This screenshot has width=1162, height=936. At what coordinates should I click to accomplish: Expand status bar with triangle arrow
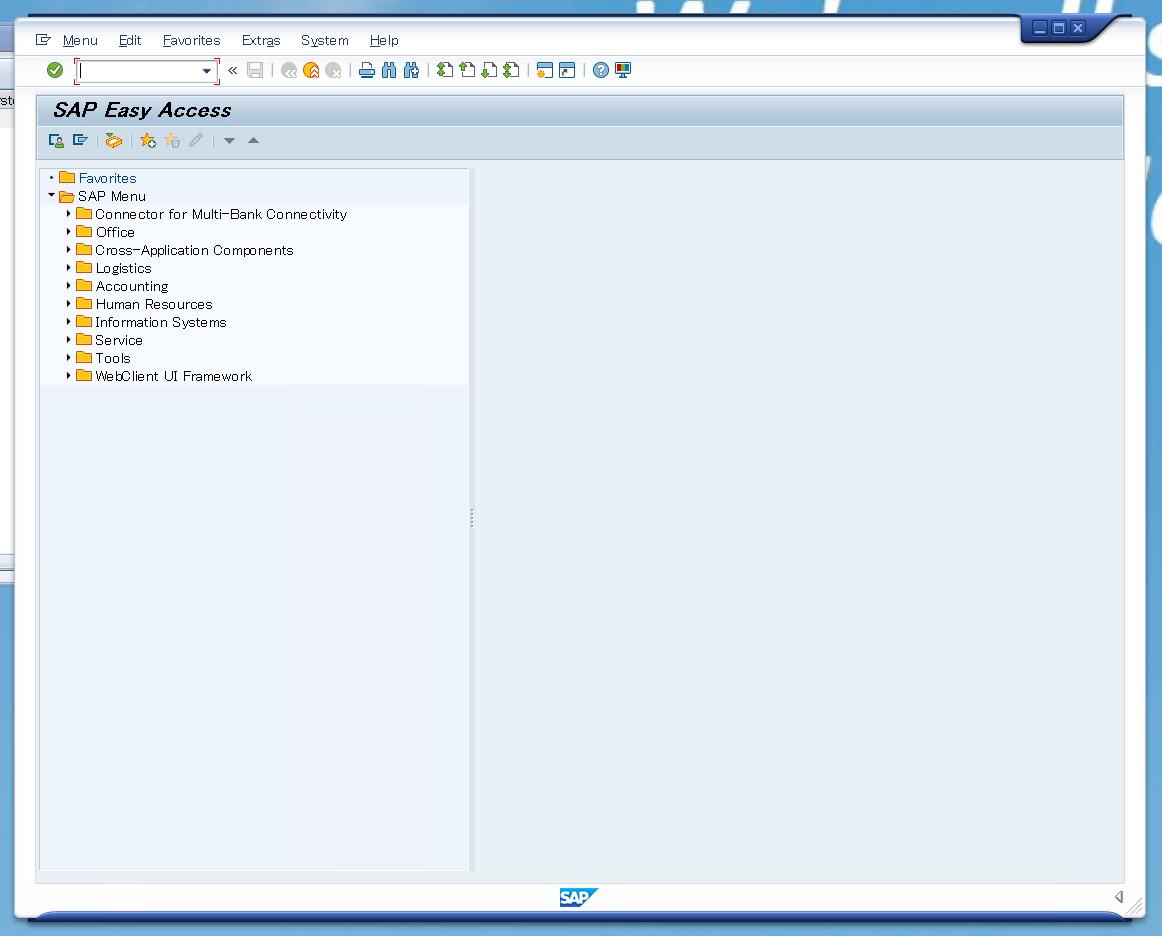(x=1119, y=897)
